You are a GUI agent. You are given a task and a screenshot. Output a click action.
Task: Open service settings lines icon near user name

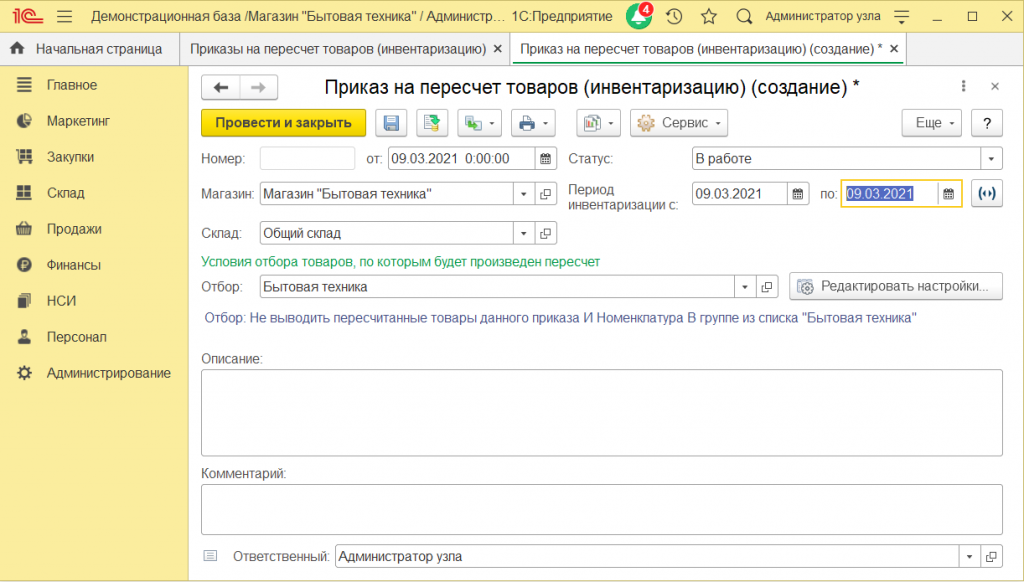902,16
